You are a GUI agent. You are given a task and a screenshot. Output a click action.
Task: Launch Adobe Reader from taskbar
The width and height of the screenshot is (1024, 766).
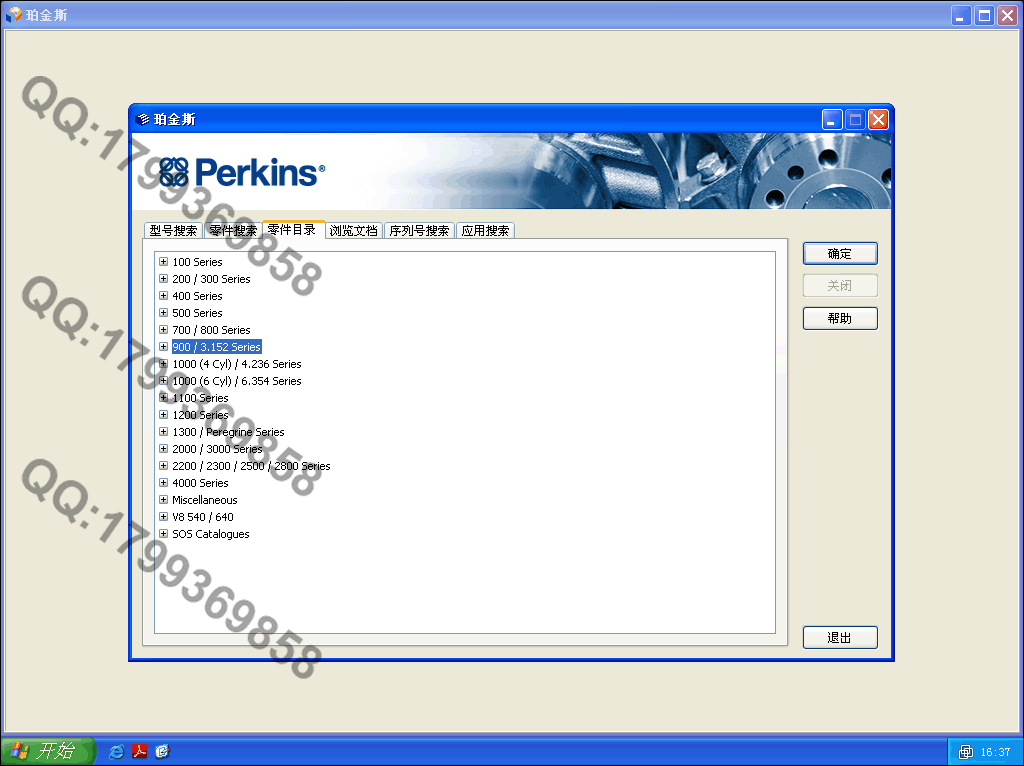coord(140,751)
